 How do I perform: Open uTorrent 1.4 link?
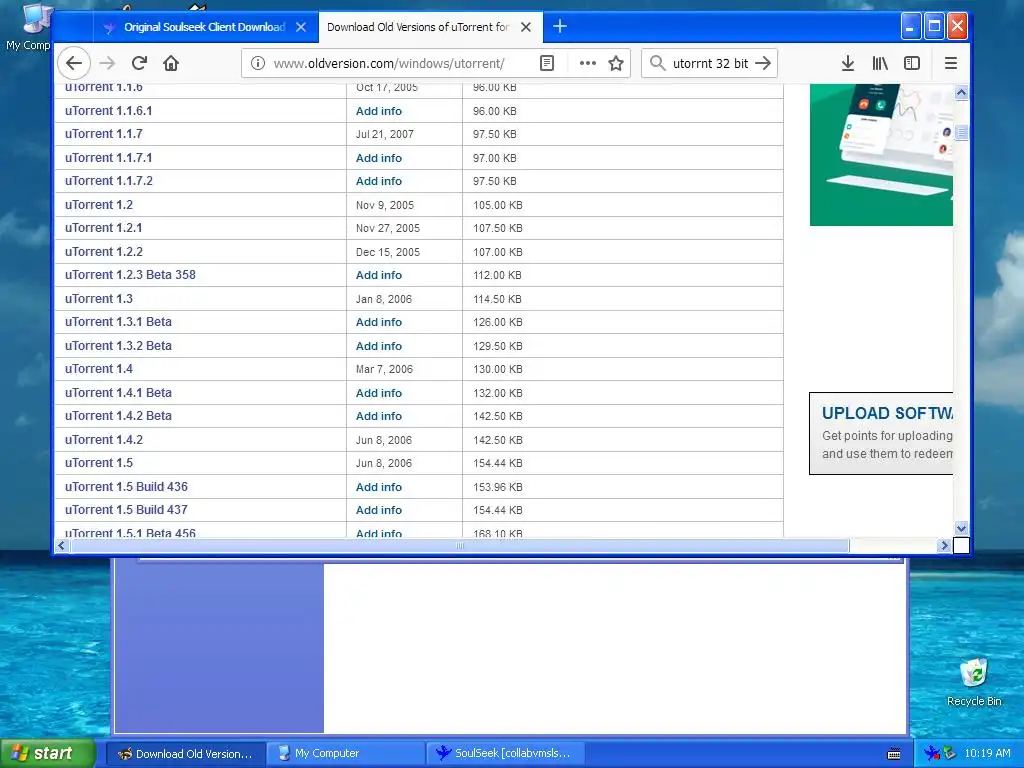[x=99, y=369]
